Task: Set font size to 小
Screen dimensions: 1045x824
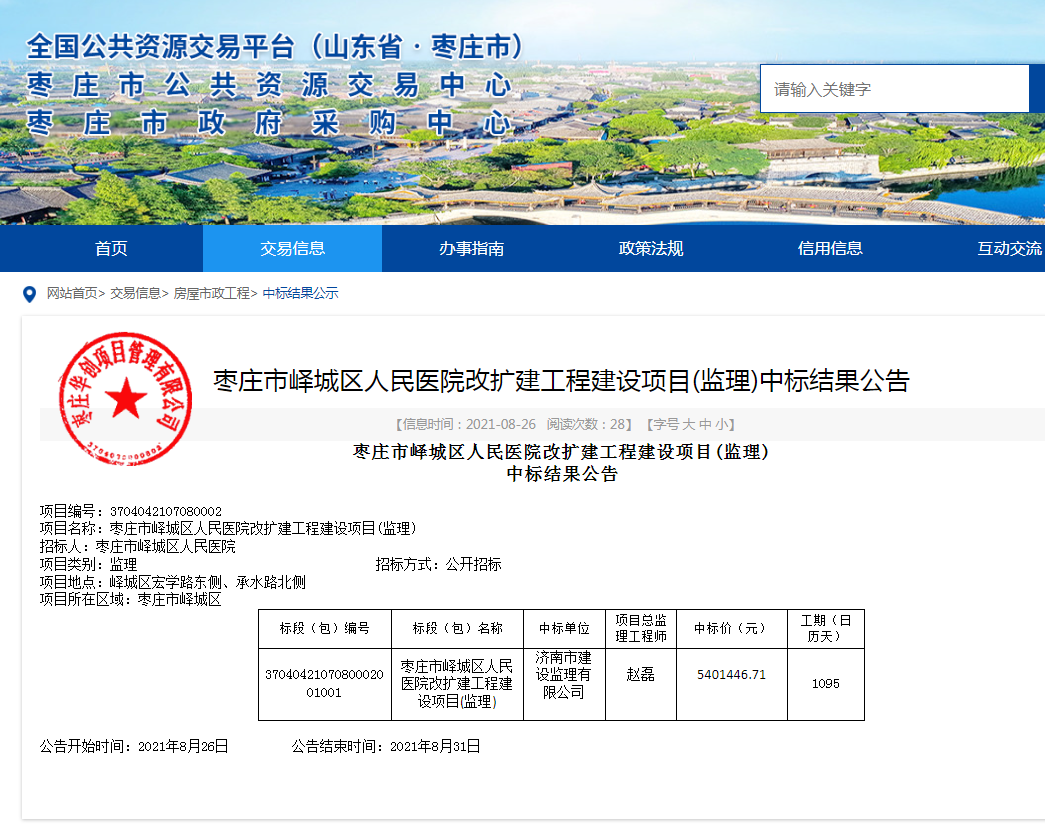Action: [721, 424]
